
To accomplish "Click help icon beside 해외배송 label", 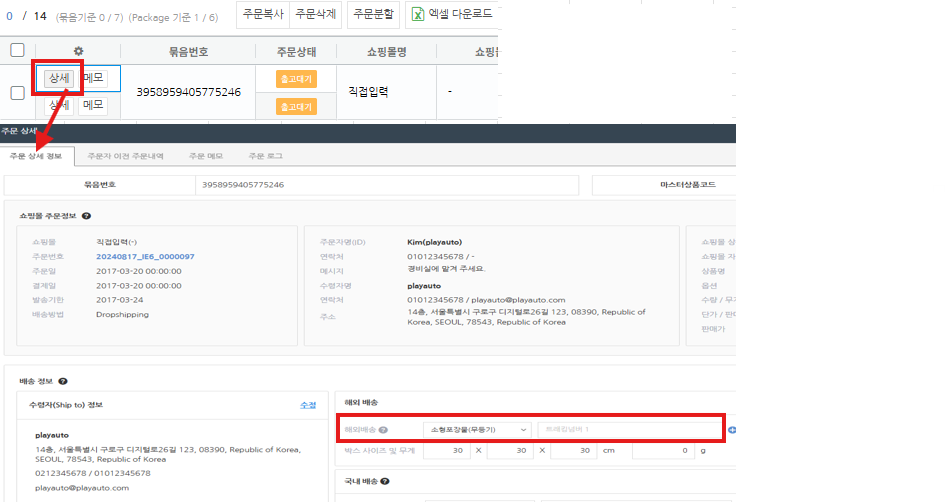I will [x=383, y=430].
